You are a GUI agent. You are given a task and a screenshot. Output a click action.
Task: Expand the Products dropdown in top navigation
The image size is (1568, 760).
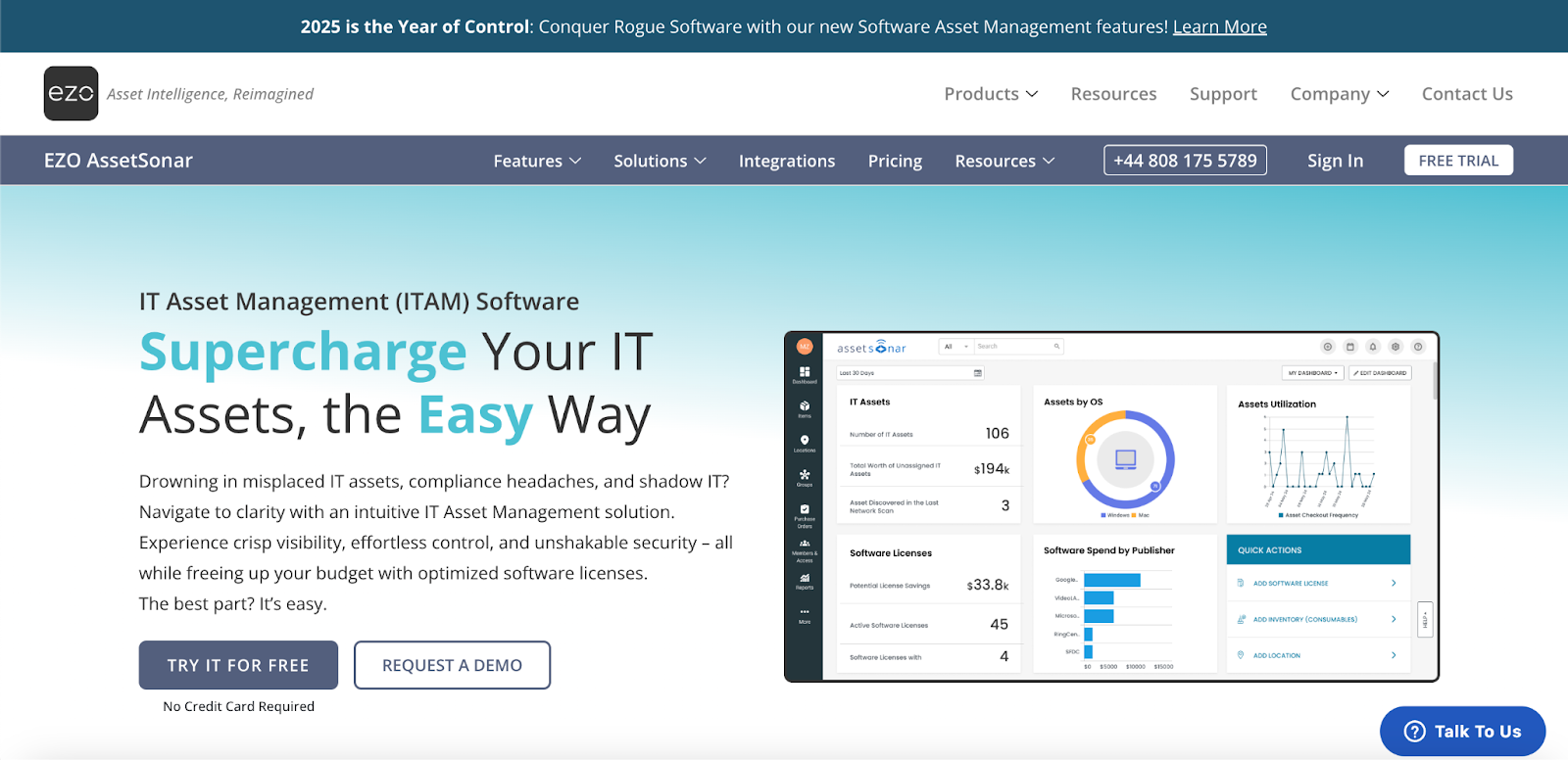991,94
